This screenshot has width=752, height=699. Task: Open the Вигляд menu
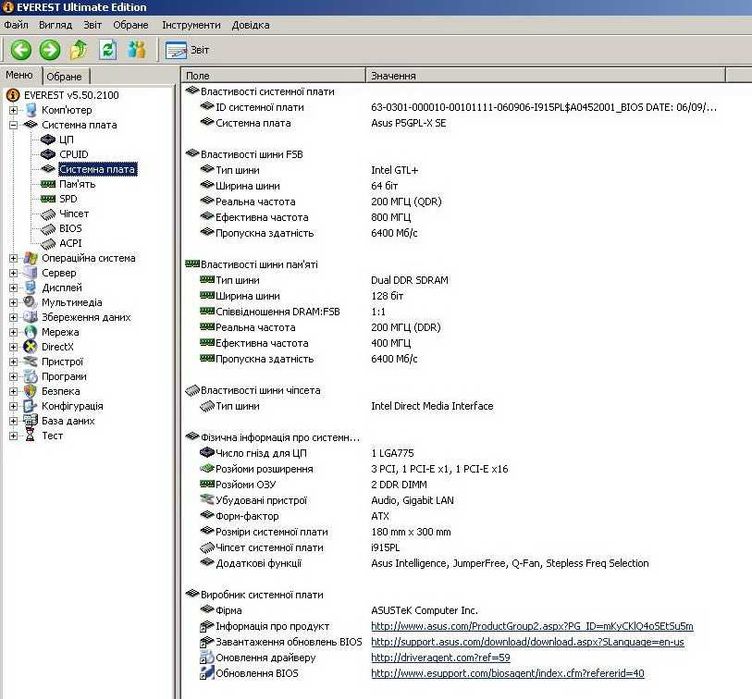point(55,24)
